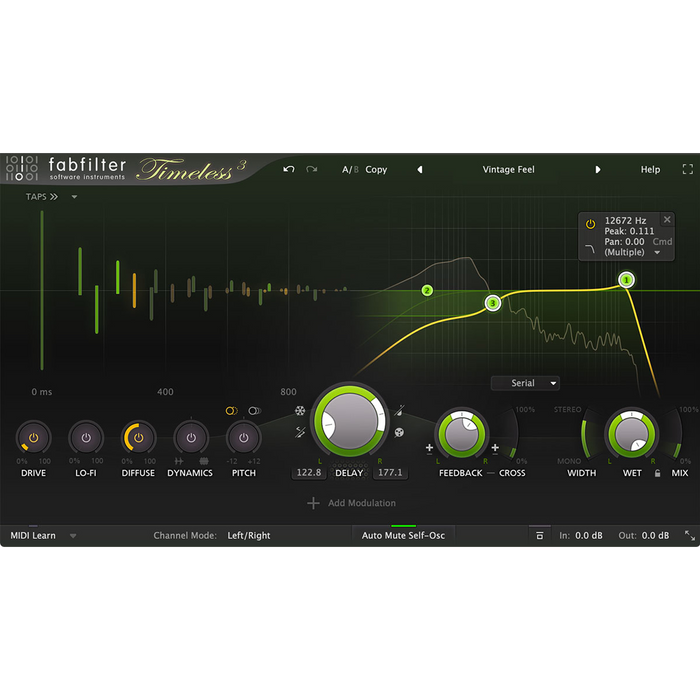Open the Taps dropdown arrow
The image size is (700, 700).
74,197
